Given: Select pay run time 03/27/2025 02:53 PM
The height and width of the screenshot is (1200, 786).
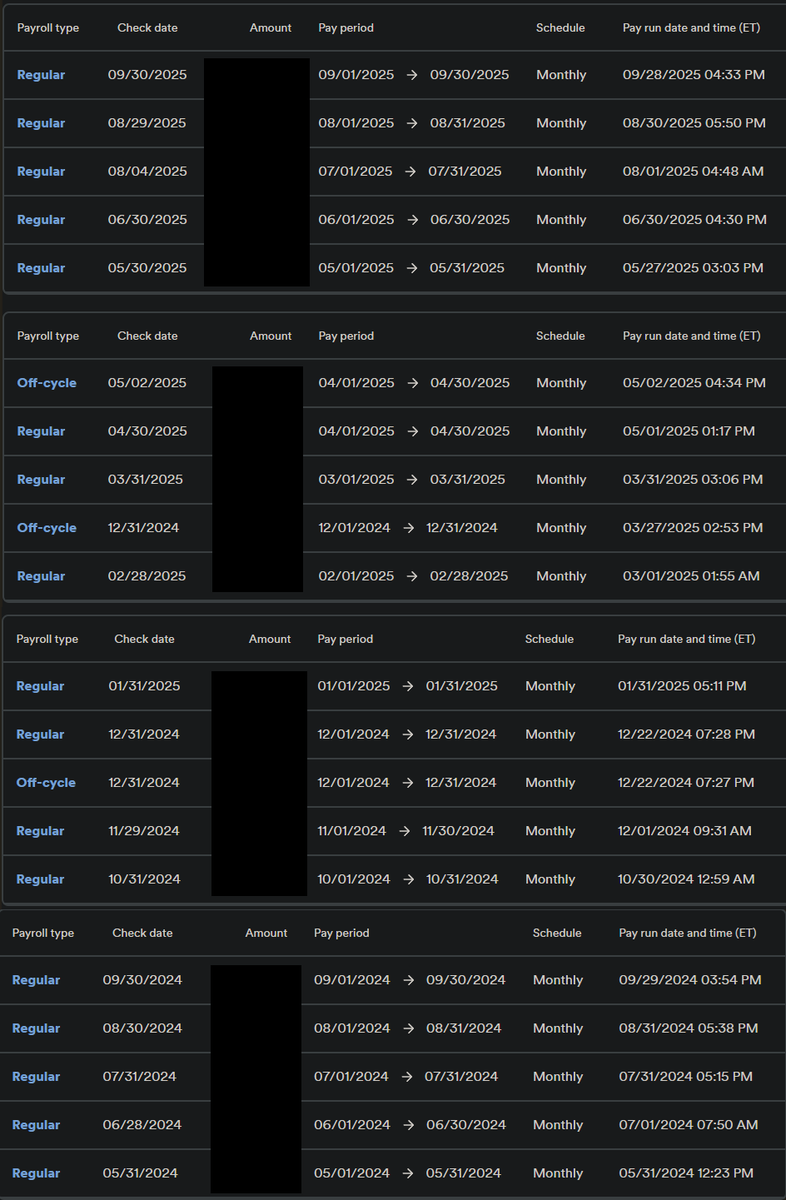Looking at the screenshot, I should click(x=693, y=528).
